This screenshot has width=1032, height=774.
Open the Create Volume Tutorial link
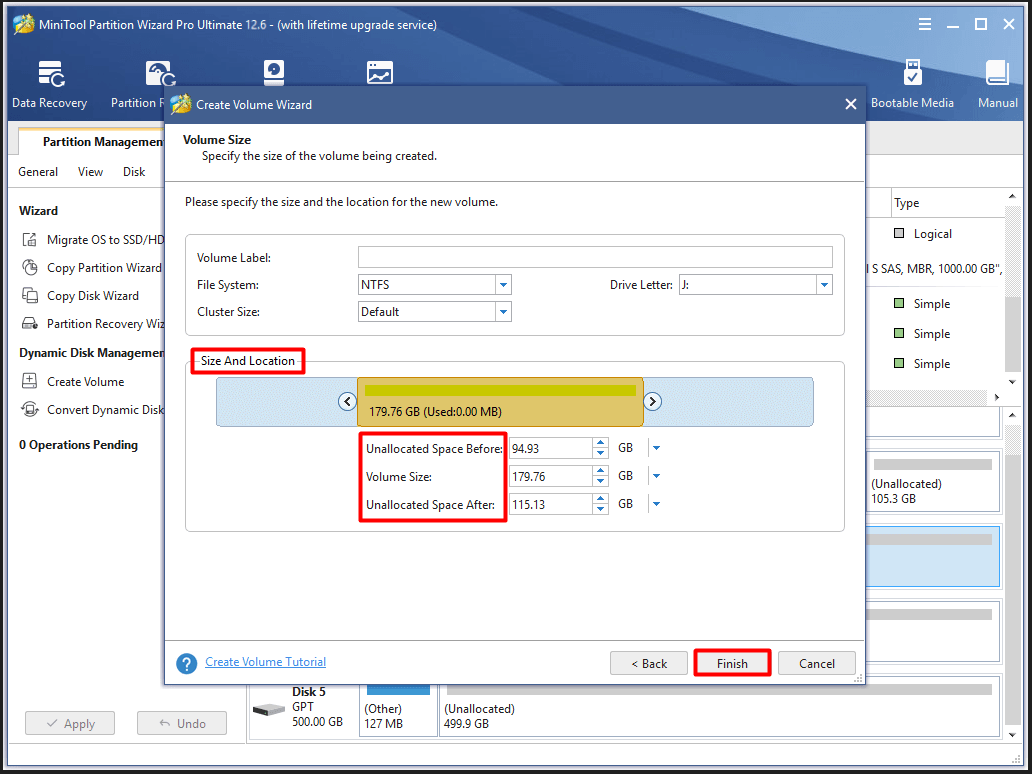265,662
